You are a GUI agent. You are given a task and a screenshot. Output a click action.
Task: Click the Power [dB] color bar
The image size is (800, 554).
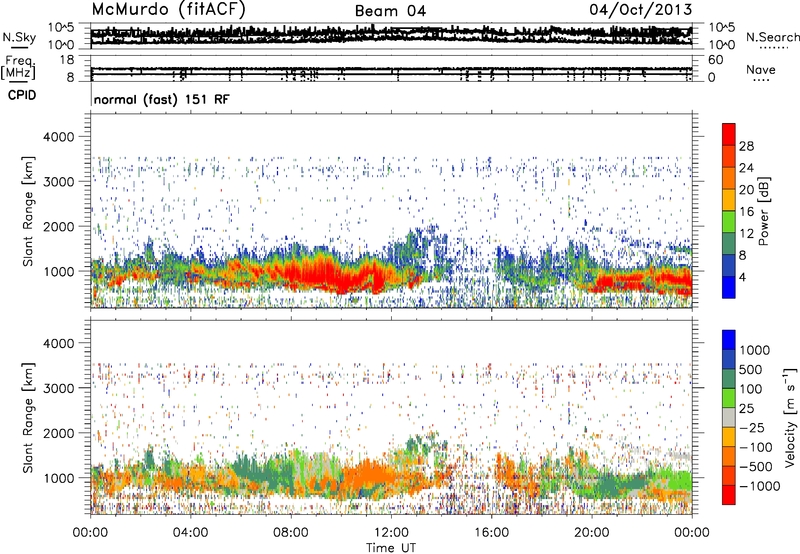[729, 211]
